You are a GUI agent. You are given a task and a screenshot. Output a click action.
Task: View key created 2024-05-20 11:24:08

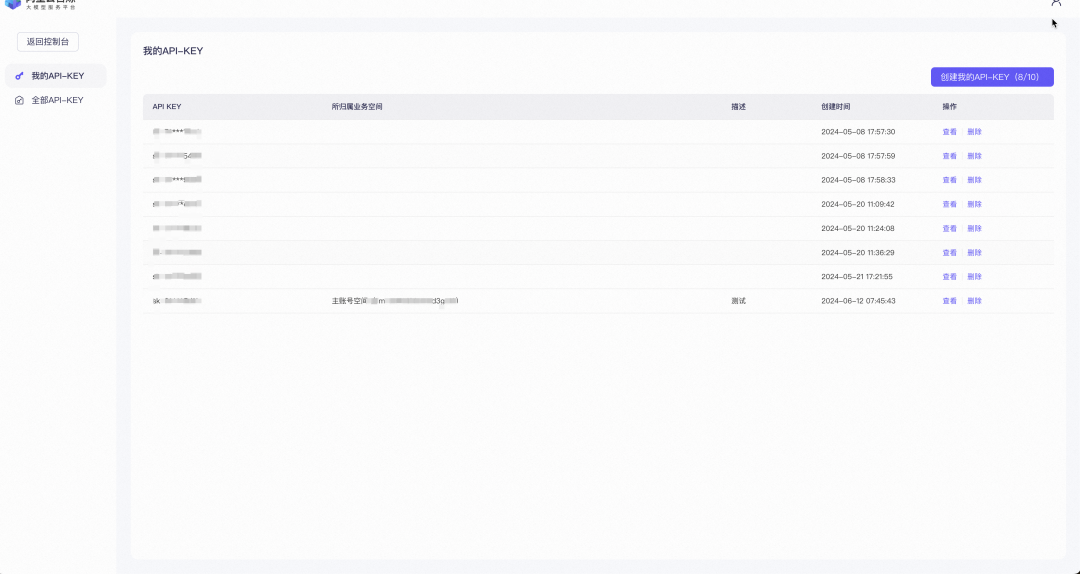(949, 228)
